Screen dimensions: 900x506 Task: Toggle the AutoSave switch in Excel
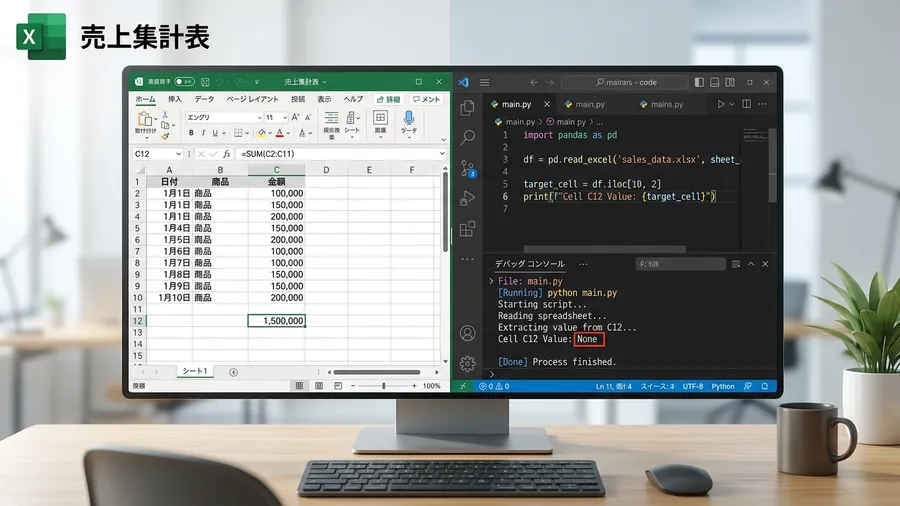(x=184, y=82)
